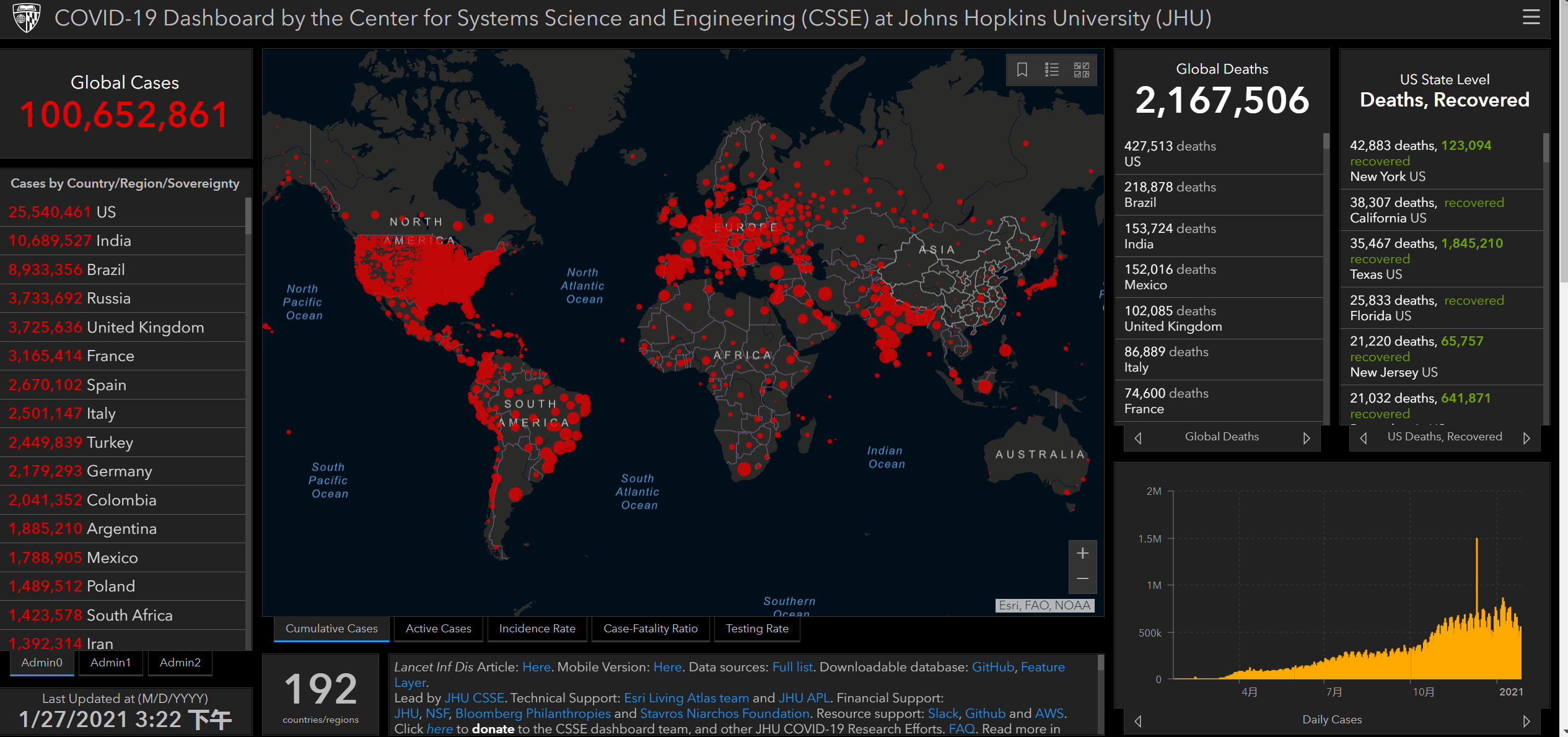Select the Admin2 level tab
1568x737 pixels.
[x=180, y=663]
